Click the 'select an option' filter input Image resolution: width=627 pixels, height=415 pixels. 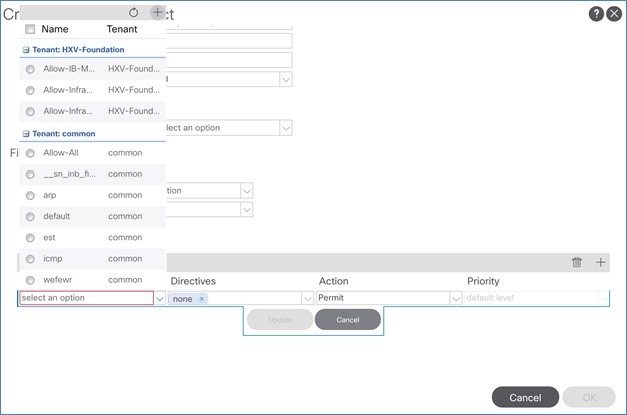click(x=87, y=298)
